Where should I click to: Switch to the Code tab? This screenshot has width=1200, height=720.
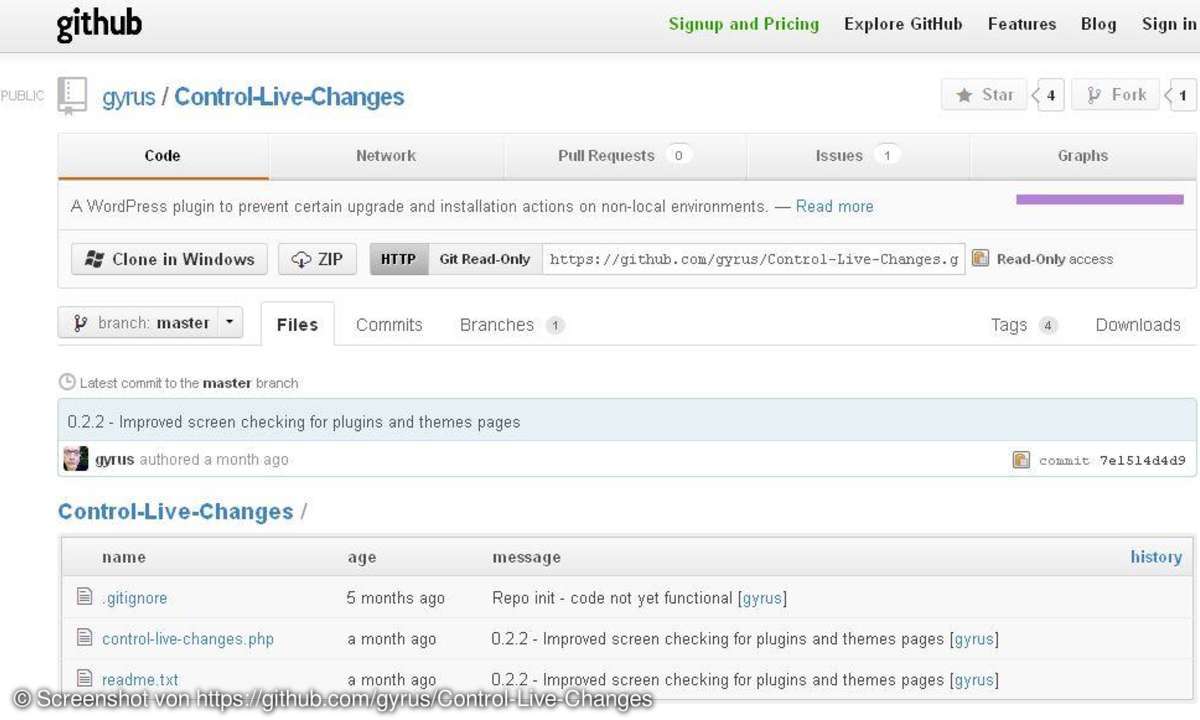tap(162, 156)
